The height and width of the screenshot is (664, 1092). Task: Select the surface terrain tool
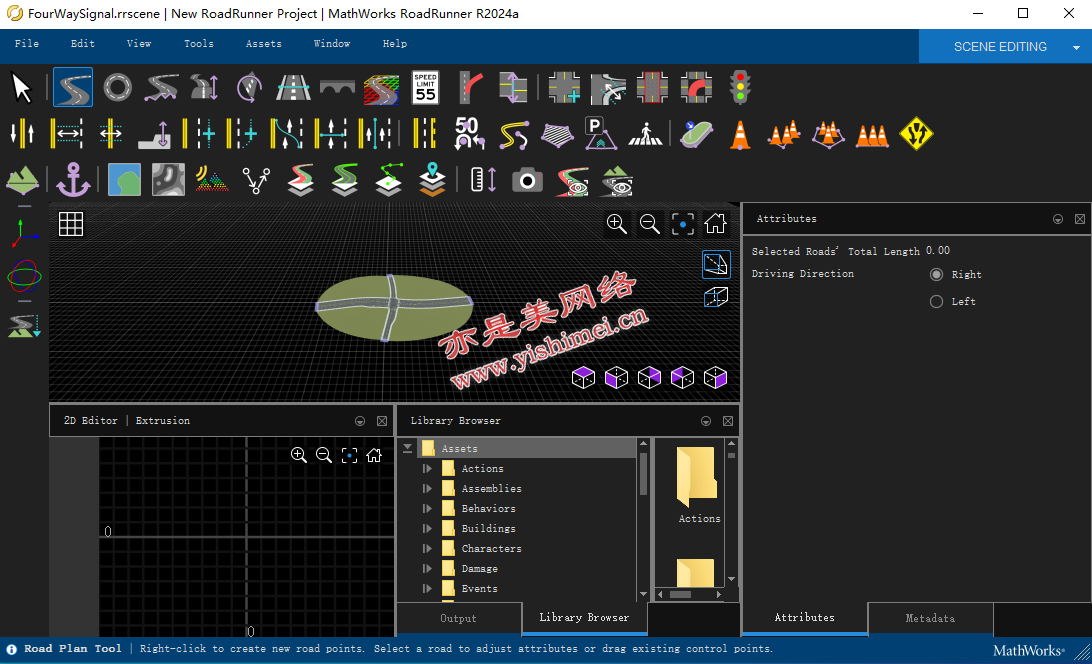[22, 180]
